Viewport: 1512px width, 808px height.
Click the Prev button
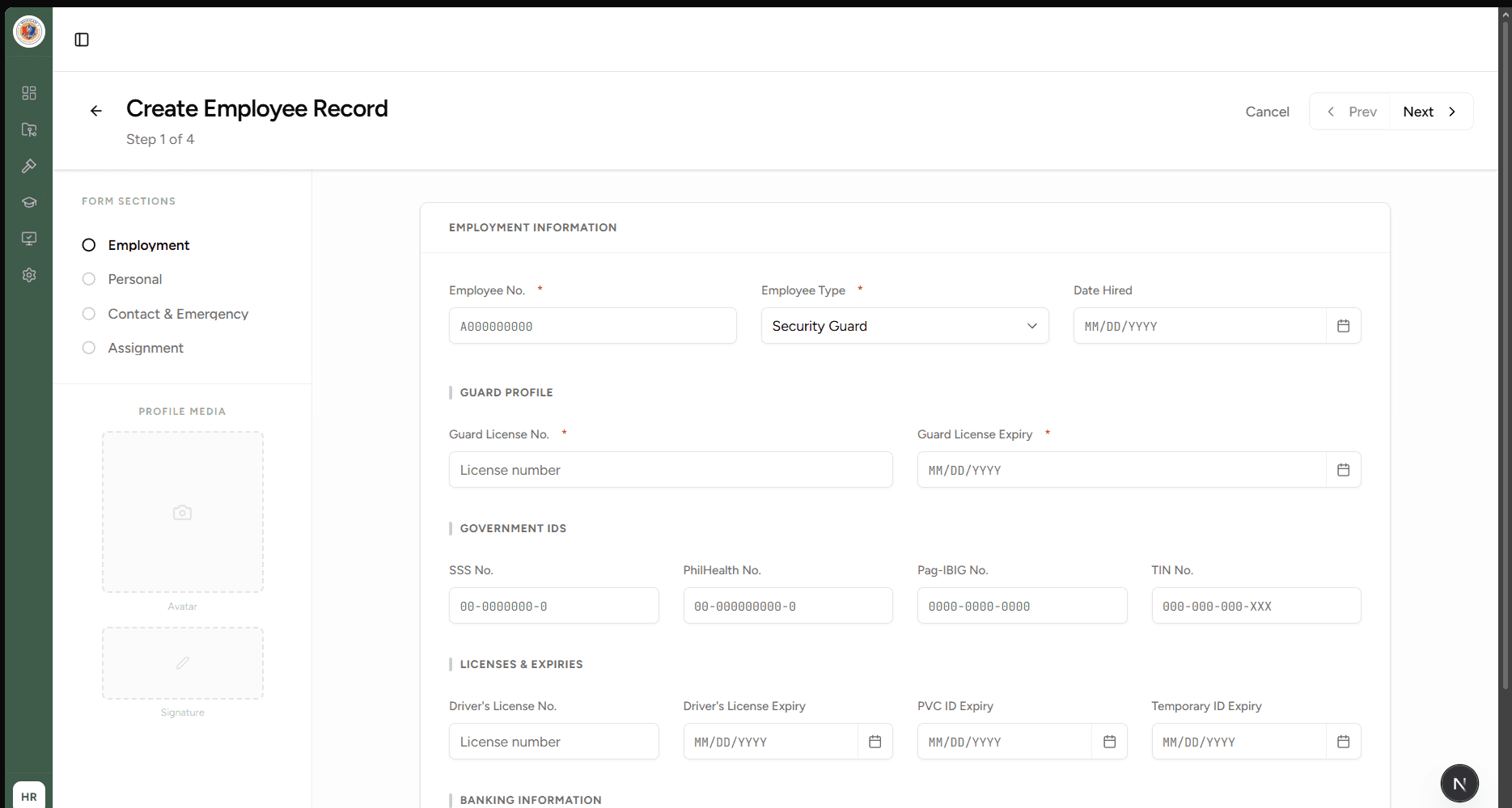pyautogui.click(x=1350, y=112)
